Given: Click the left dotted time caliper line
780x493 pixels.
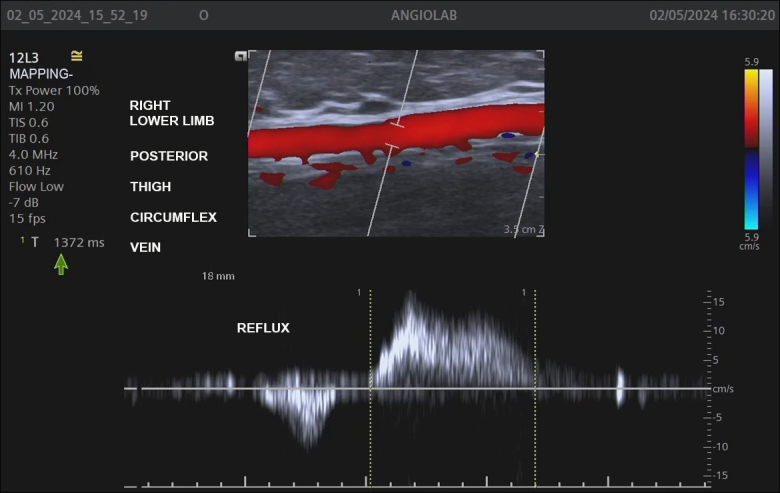Looking at the screenshot, I should point(370,388).
